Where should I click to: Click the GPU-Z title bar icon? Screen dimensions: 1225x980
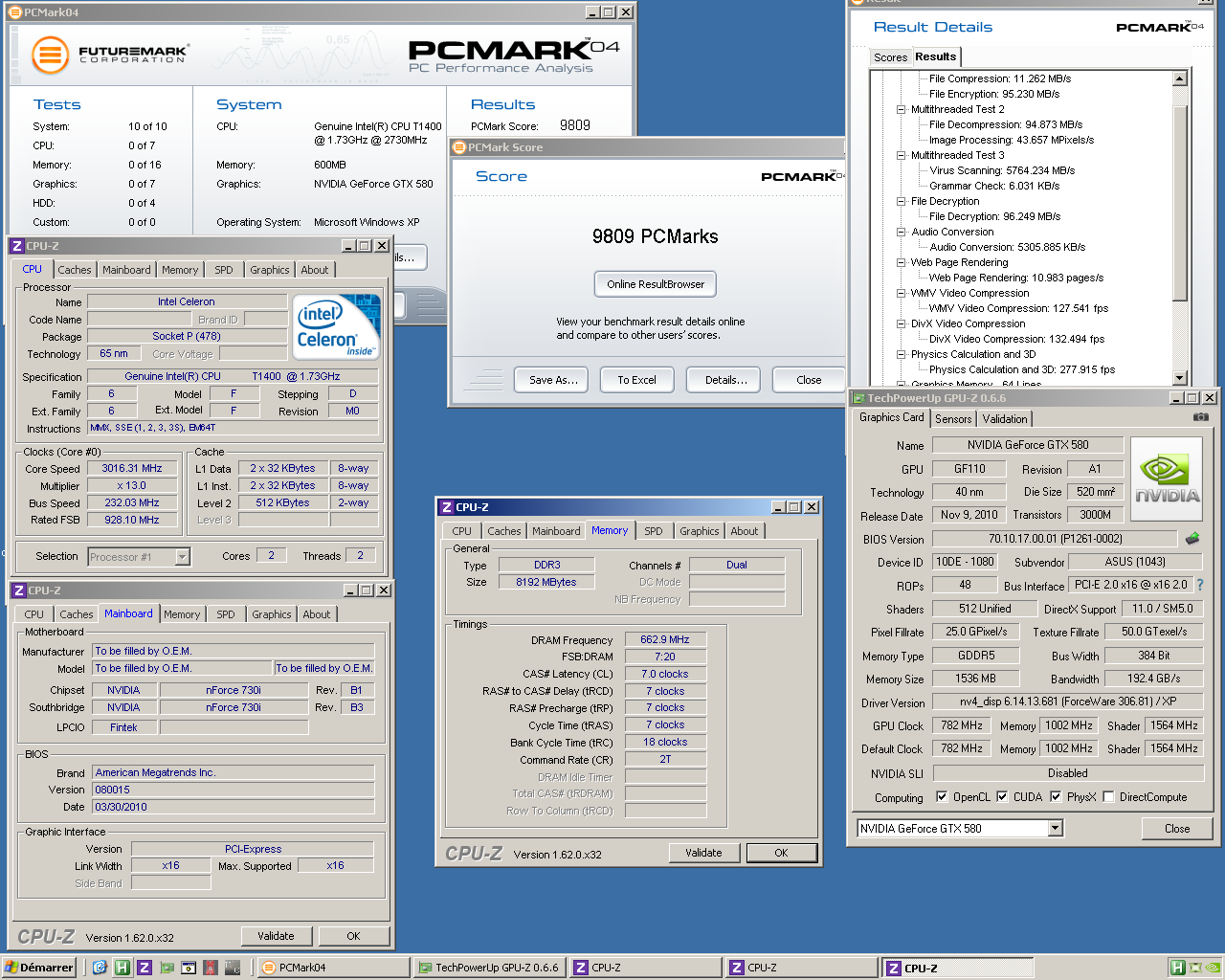tap(858, 398)
